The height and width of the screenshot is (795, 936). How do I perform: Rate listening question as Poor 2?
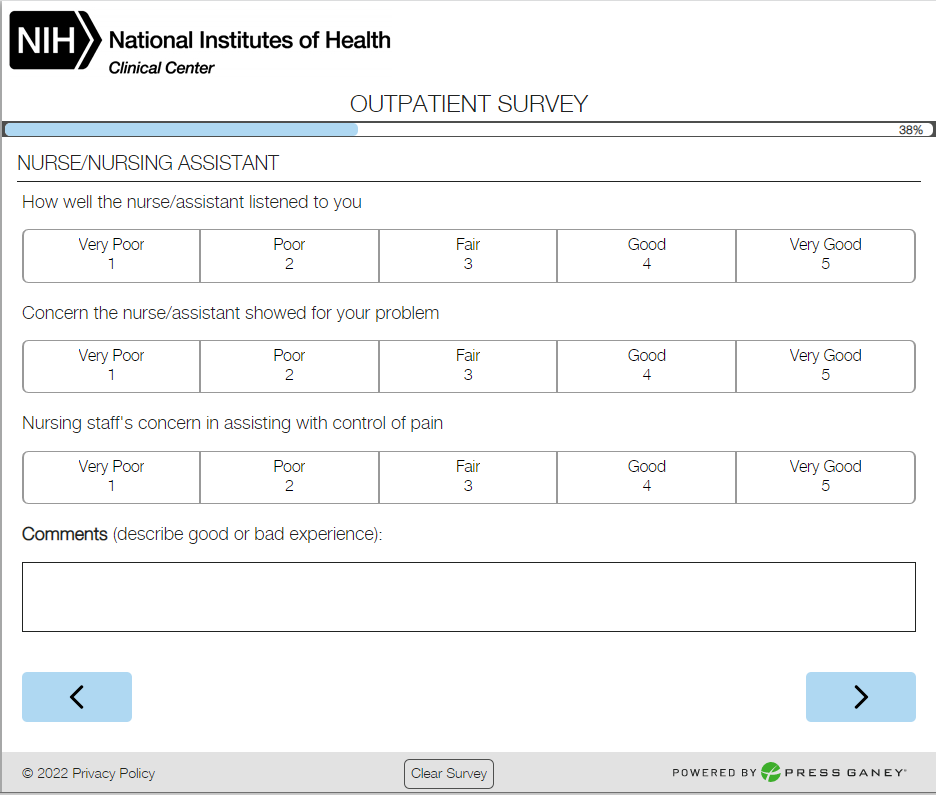coord(289,255)
